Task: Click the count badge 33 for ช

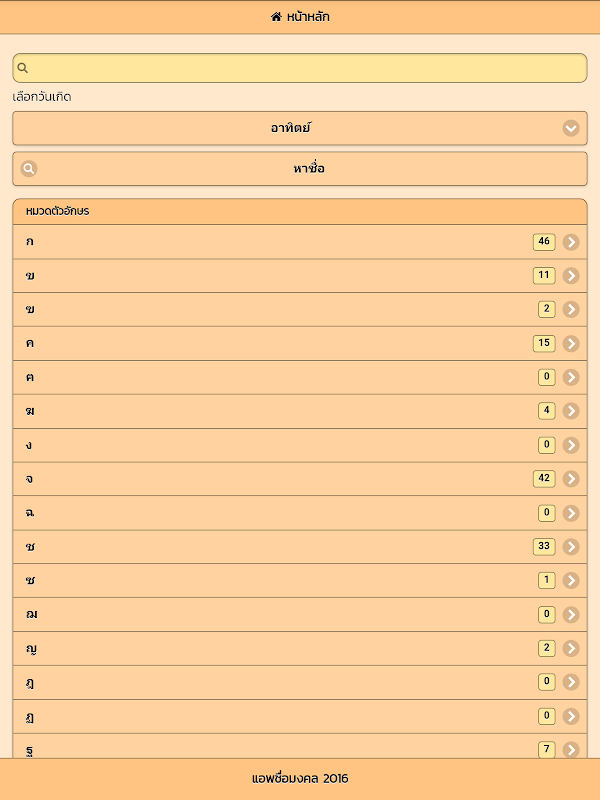Action: 544,546
